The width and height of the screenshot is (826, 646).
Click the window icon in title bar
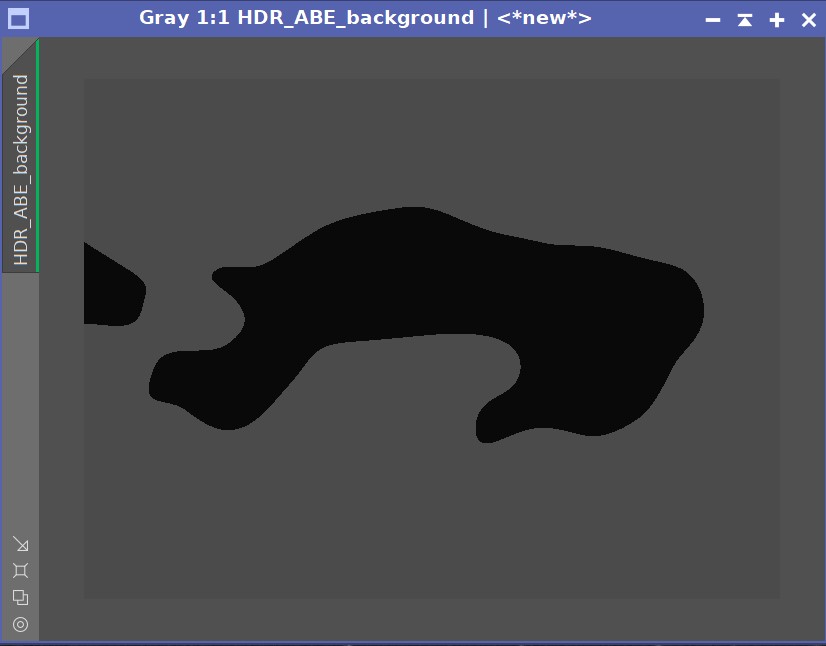[x=18, y=19]
